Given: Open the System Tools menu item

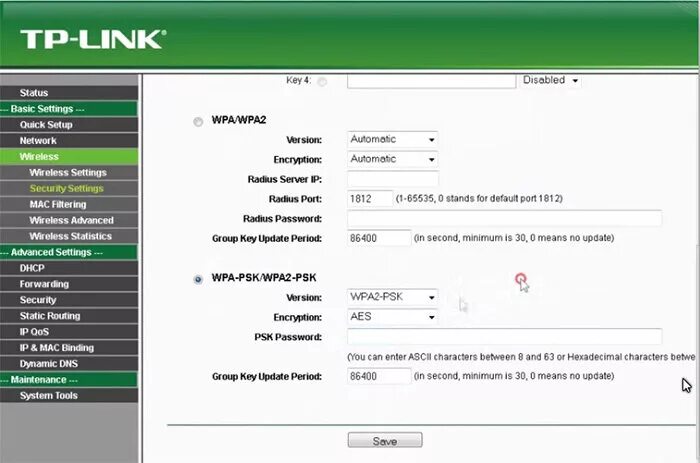Looking at the screenshot, I should (69, 396).
